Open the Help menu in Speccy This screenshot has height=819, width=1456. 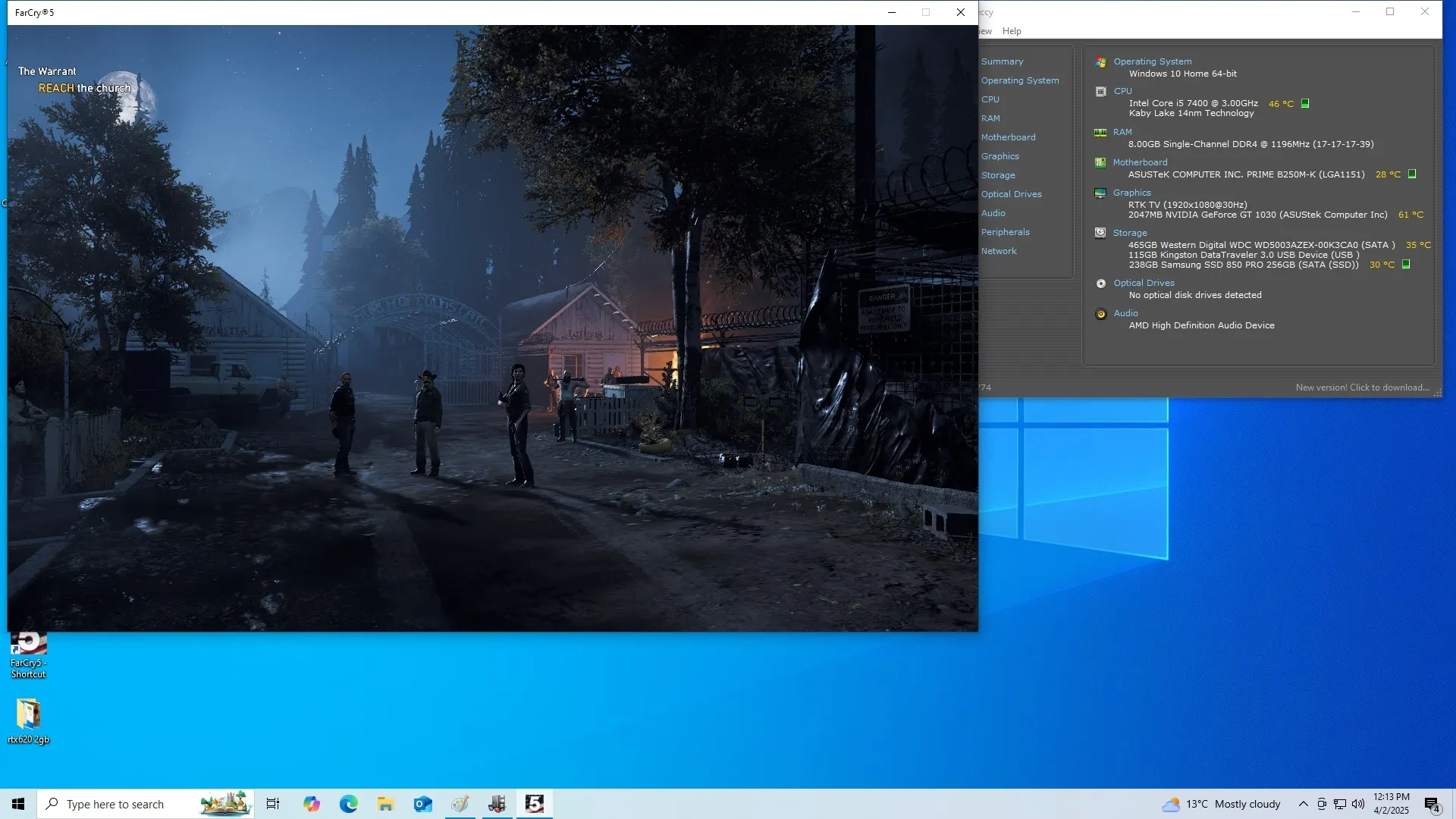[1012, 31]
